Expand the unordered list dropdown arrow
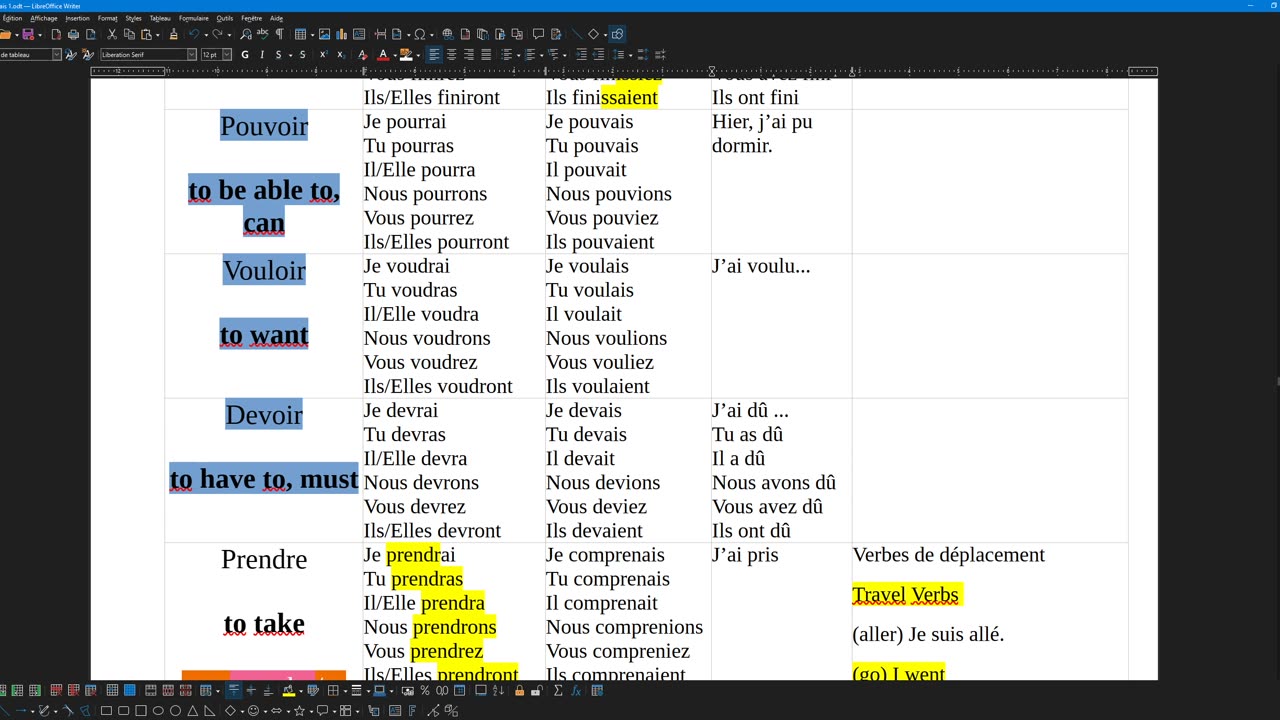 coord(517,54)
